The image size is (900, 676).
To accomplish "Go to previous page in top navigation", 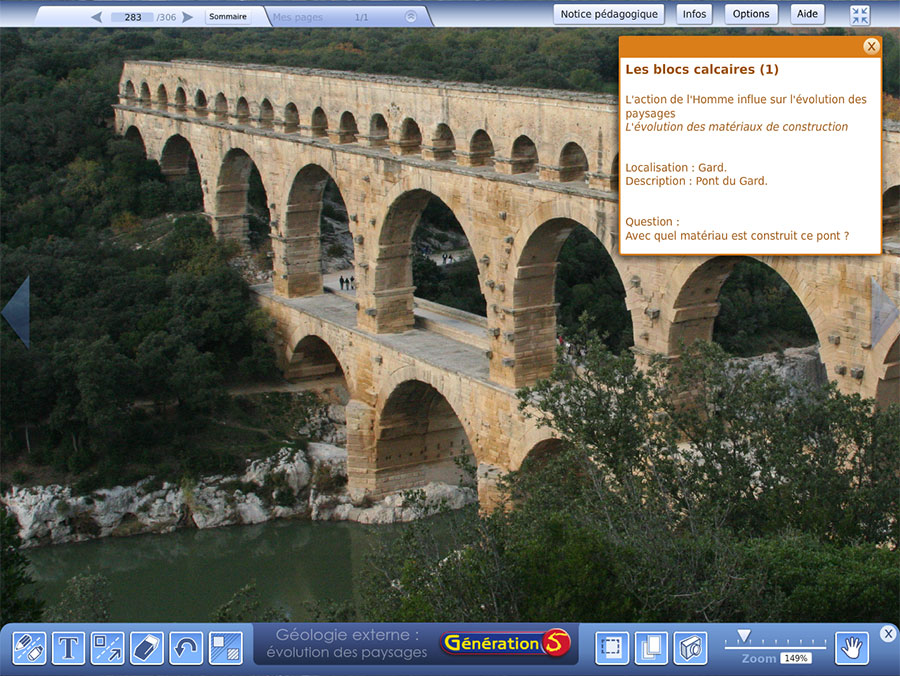I will click(x=96, y=17).
